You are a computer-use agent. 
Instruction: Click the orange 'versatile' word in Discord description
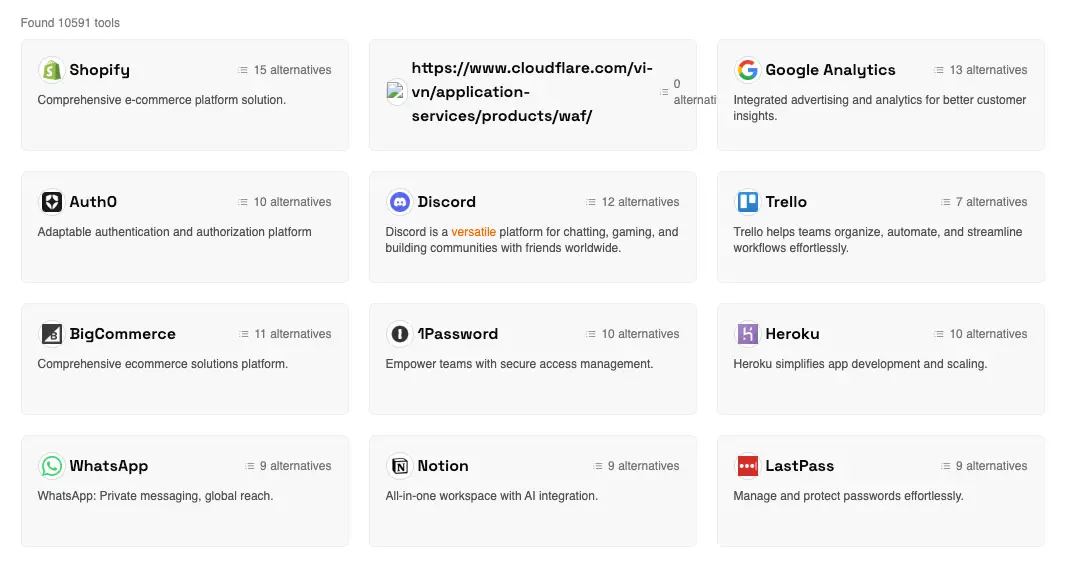click(473, 232)
